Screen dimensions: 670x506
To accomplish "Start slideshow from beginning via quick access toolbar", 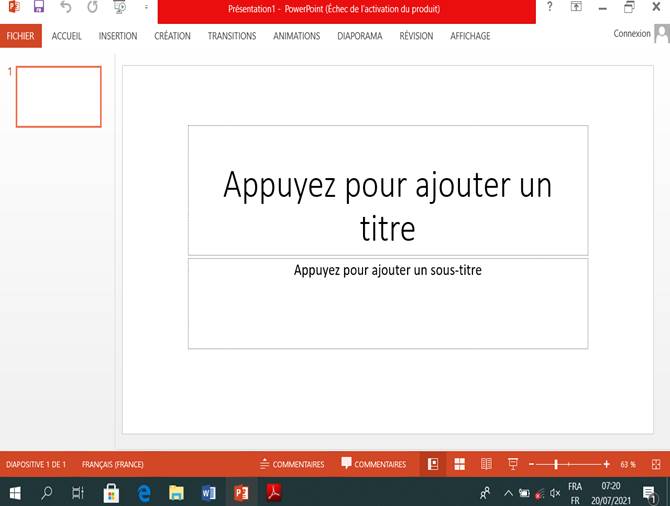I will [119, 8].
